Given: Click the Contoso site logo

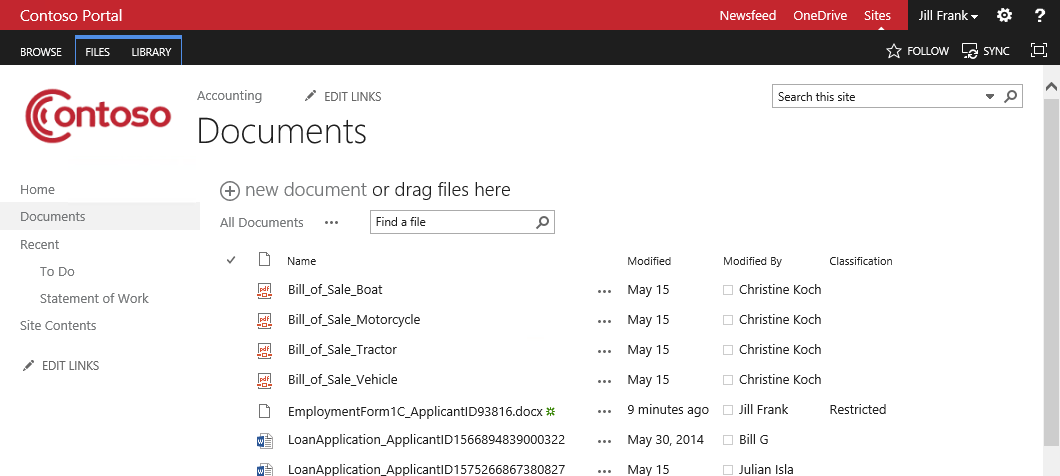Looking at the screenshot, I should pyautogui.click(x=98, y=115).
